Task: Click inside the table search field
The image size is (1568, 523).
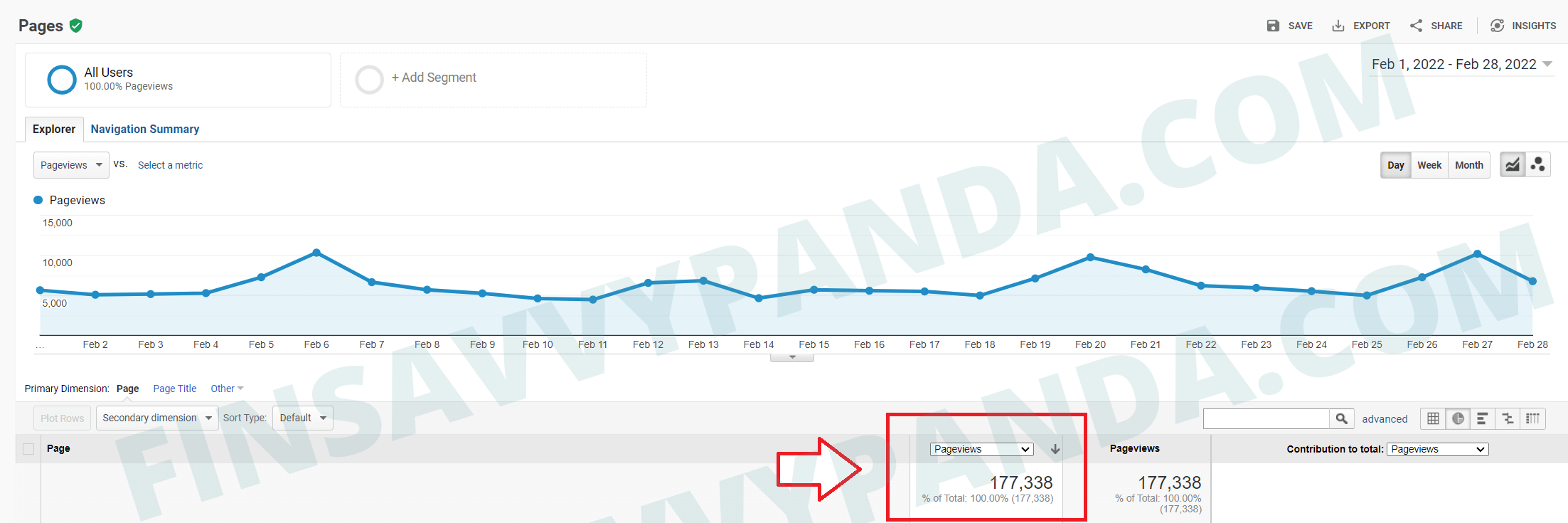Action: pyautogui.click(x=1266, y=419)
